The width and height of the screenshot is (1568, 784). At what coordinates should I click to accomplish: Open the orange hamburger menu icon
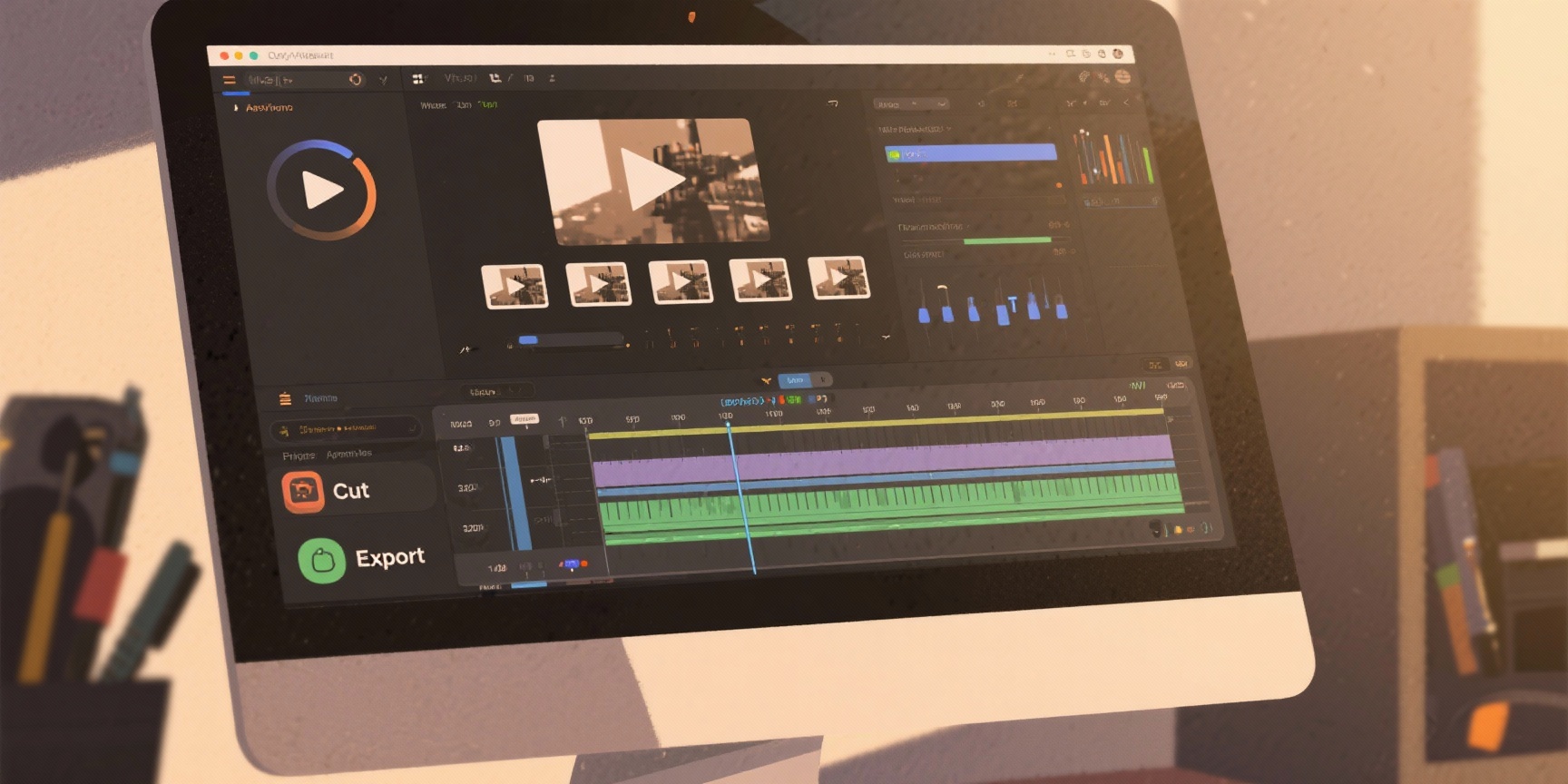click(x=230, y=81)
